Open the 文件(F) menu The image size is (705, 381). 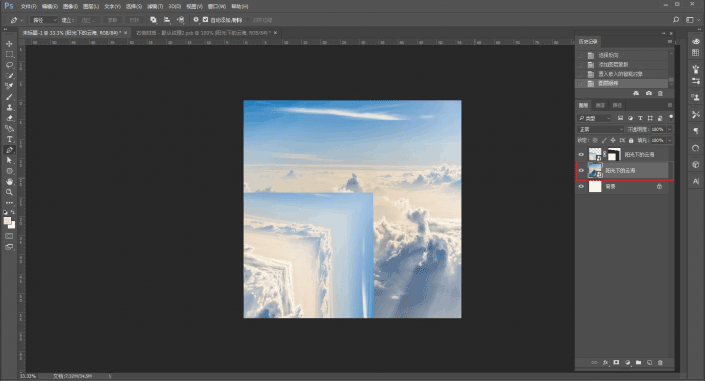(x=28, y=6)
